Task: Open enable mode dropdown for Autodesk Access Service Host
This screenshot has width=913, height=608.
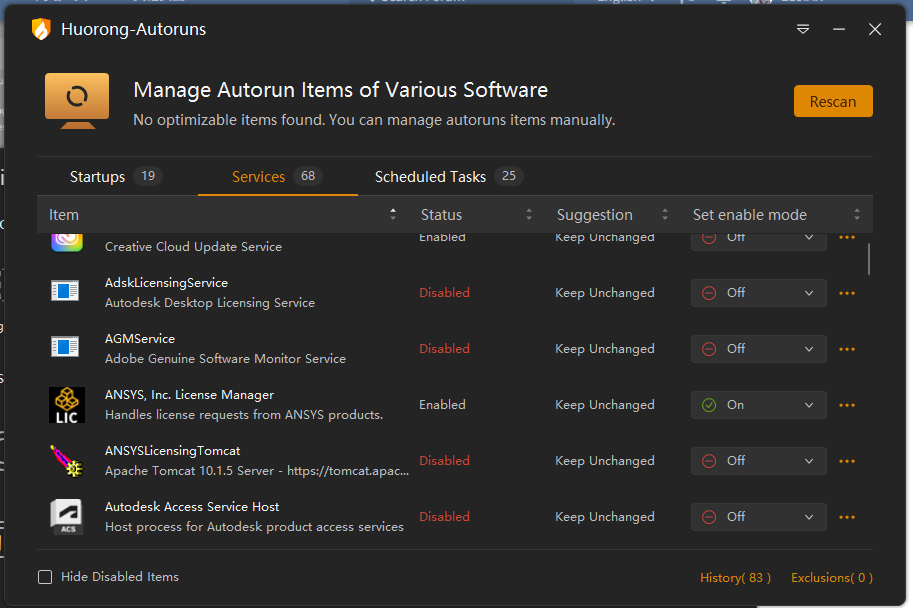Action: [x=759, y=517]
